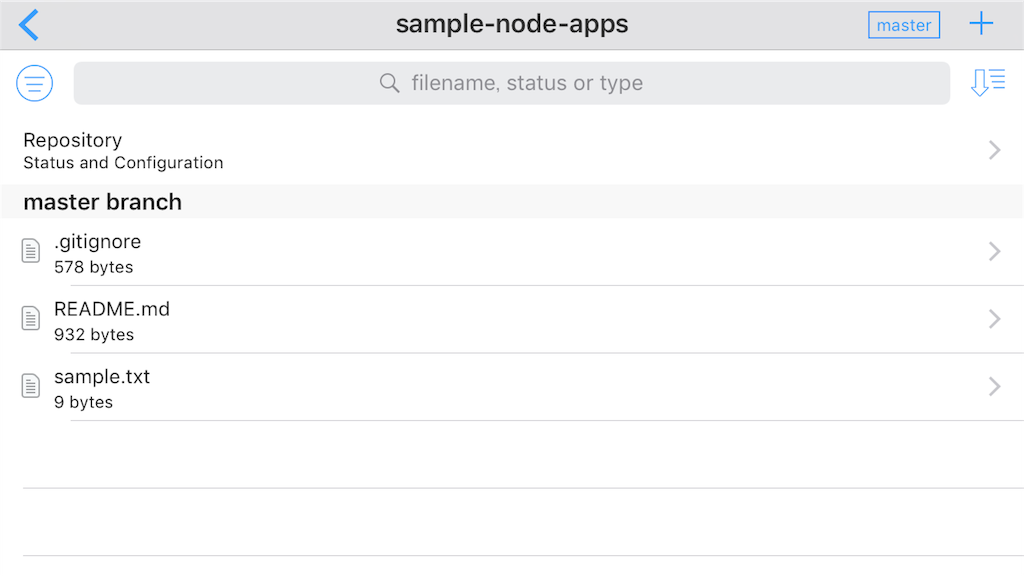Click the blue plus add icon
This screenshot has height=576, width=1024.
click(981, 25)
